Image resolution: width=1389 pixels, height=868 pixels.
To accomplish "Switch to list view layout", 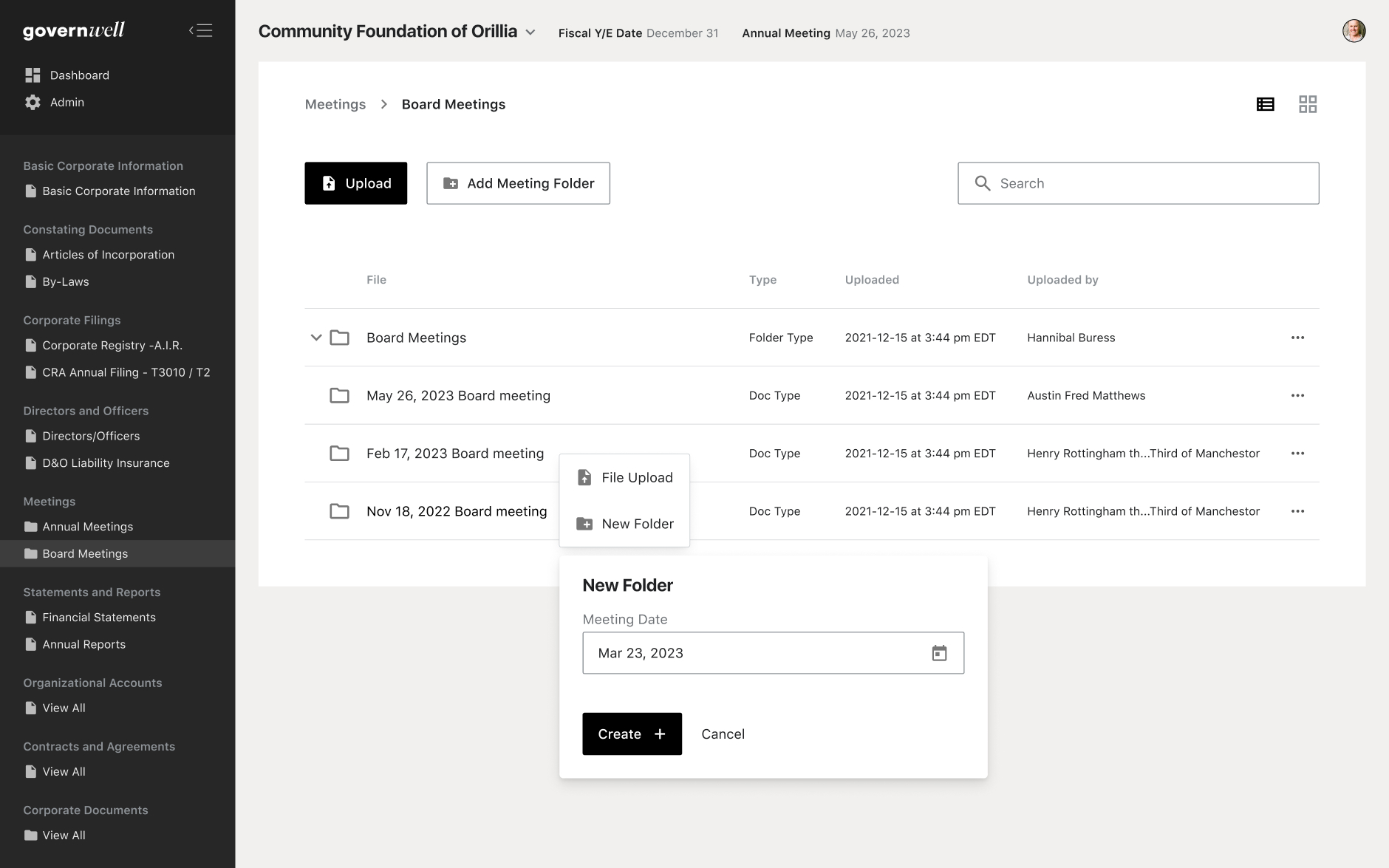I will (x=1265, y=104).
